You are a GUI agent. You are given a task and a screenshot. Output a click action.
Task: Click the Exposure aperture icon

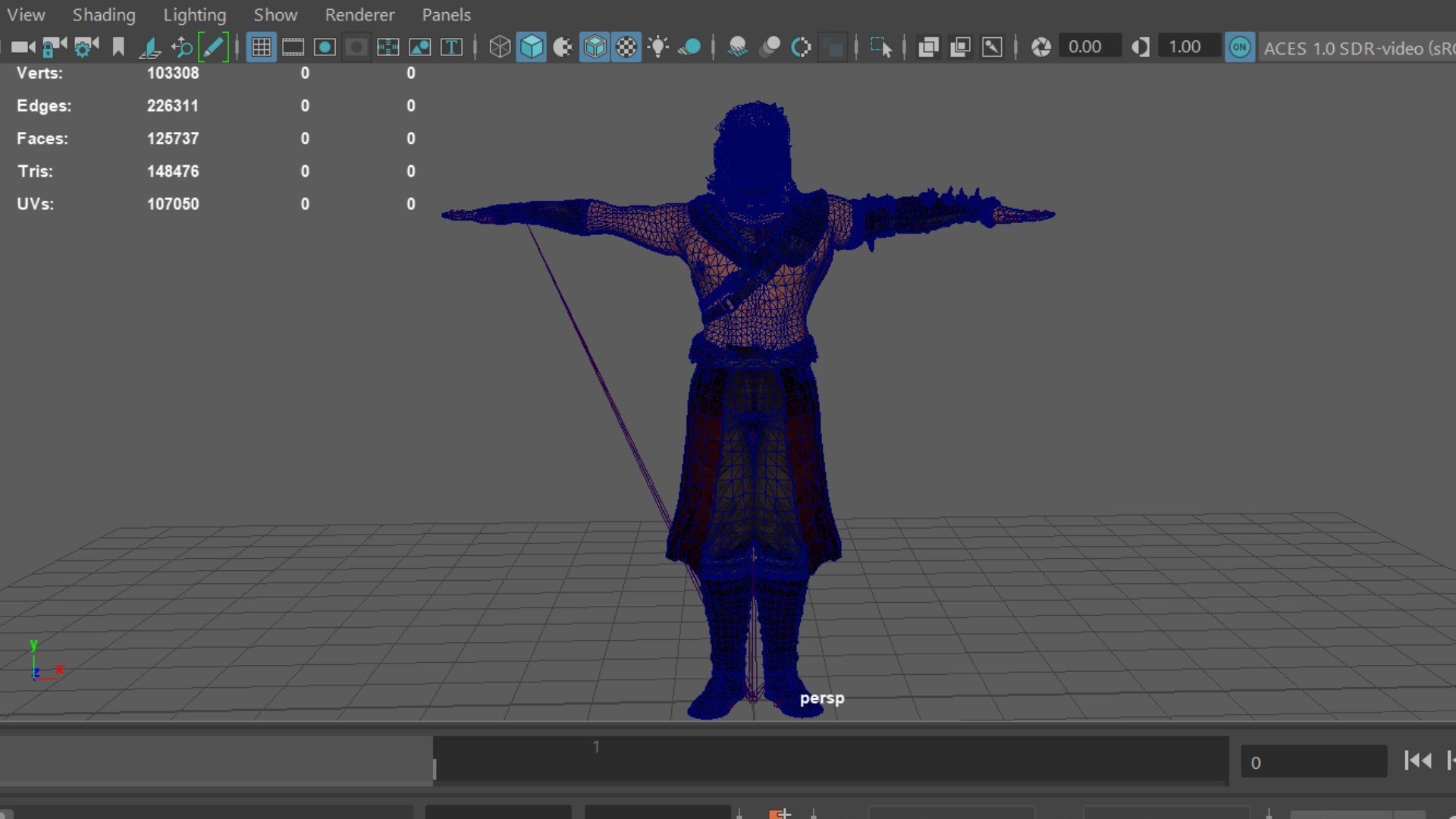1041,47
